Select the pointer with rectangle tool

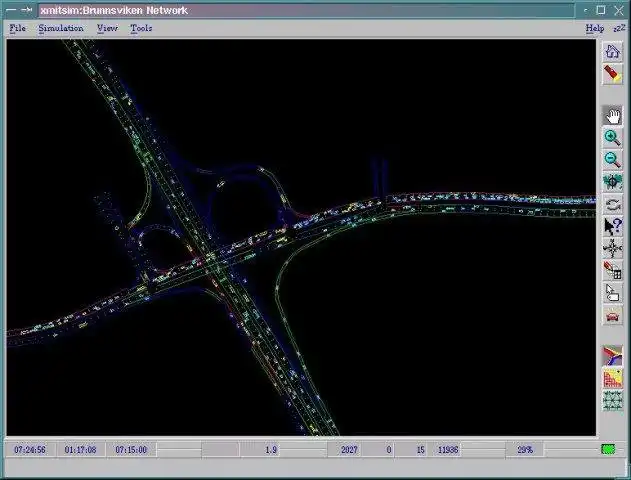click(612, 293)
